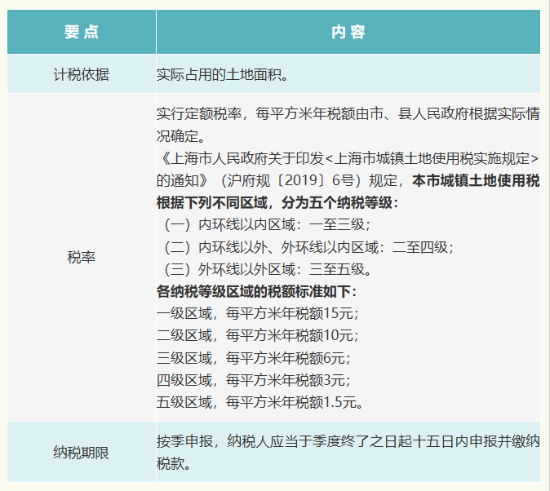Click the line （二）内环线以外、外环线以内区域
The height and width of the screenshot is (491, 550).
pos(308,247)
